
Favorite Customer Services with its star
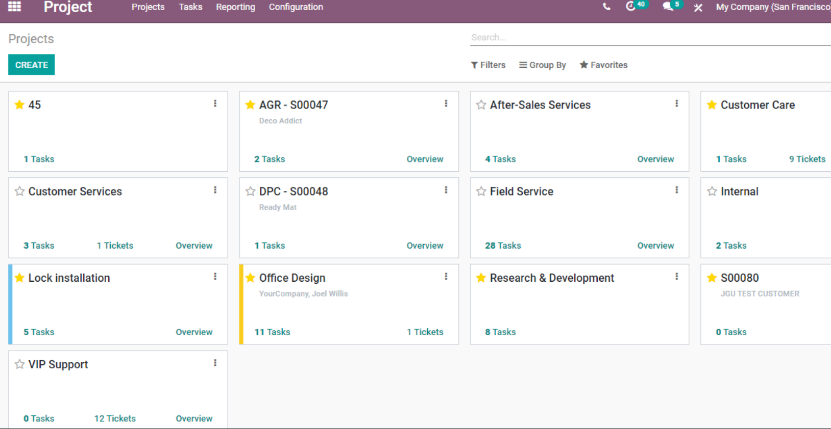coord(20,191)
